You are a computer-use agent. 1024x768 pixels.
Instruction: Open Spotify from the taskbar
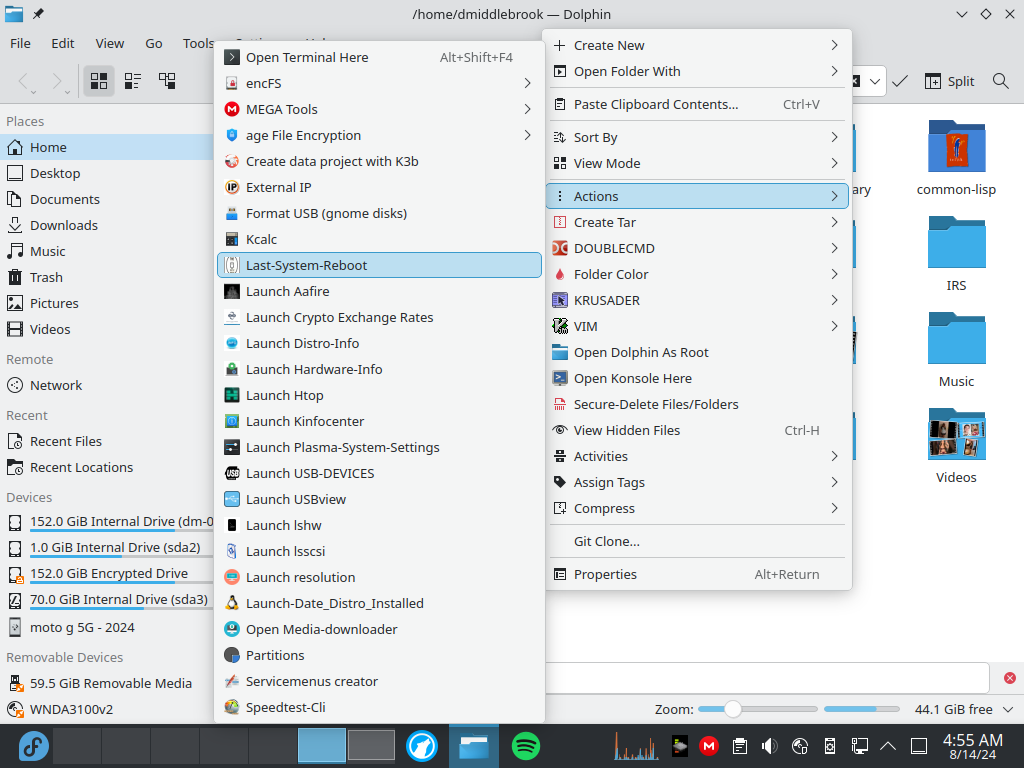[x=526, y=746]
